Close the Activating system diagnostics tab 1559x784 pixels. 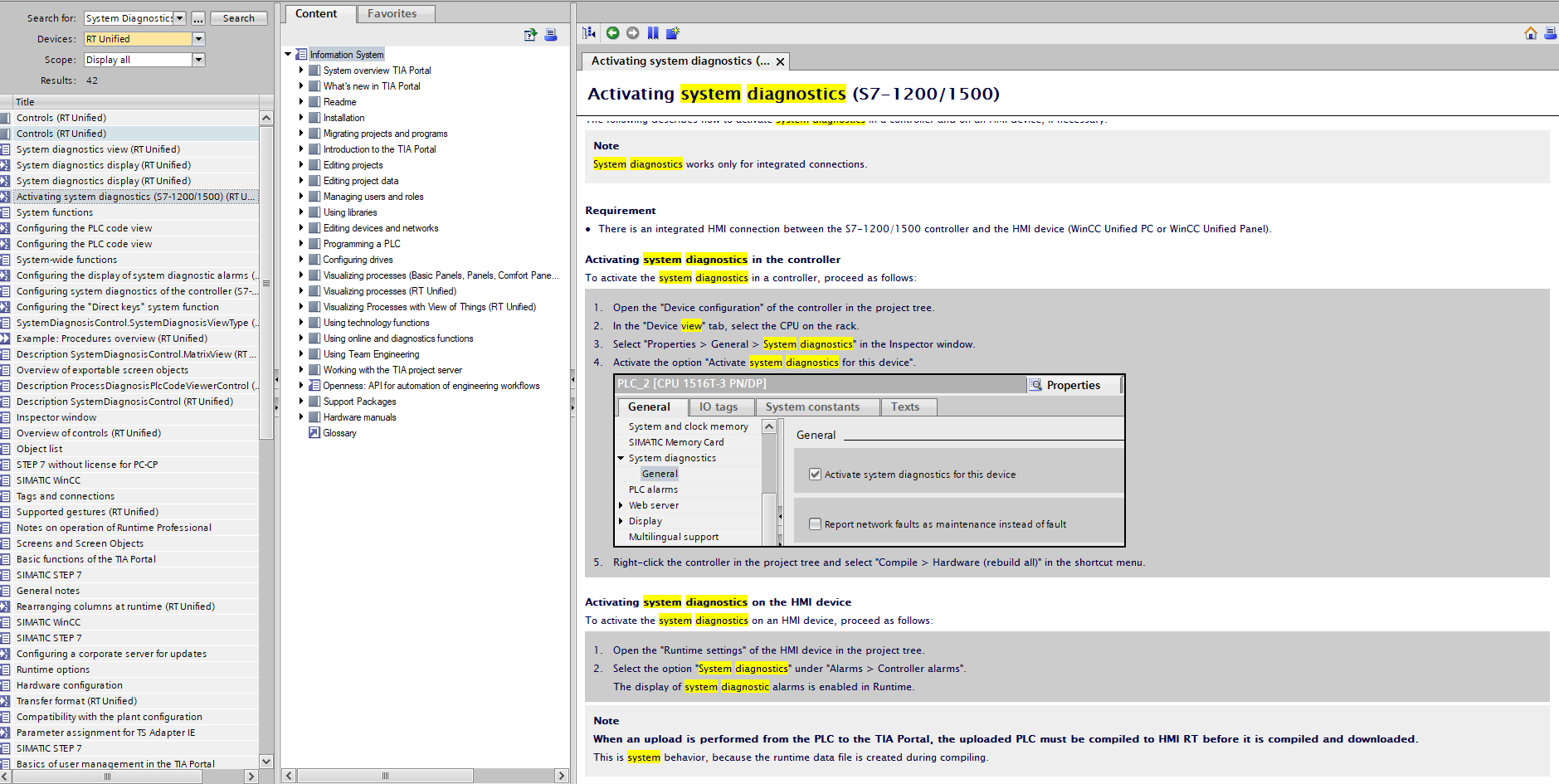pos(780,61)
